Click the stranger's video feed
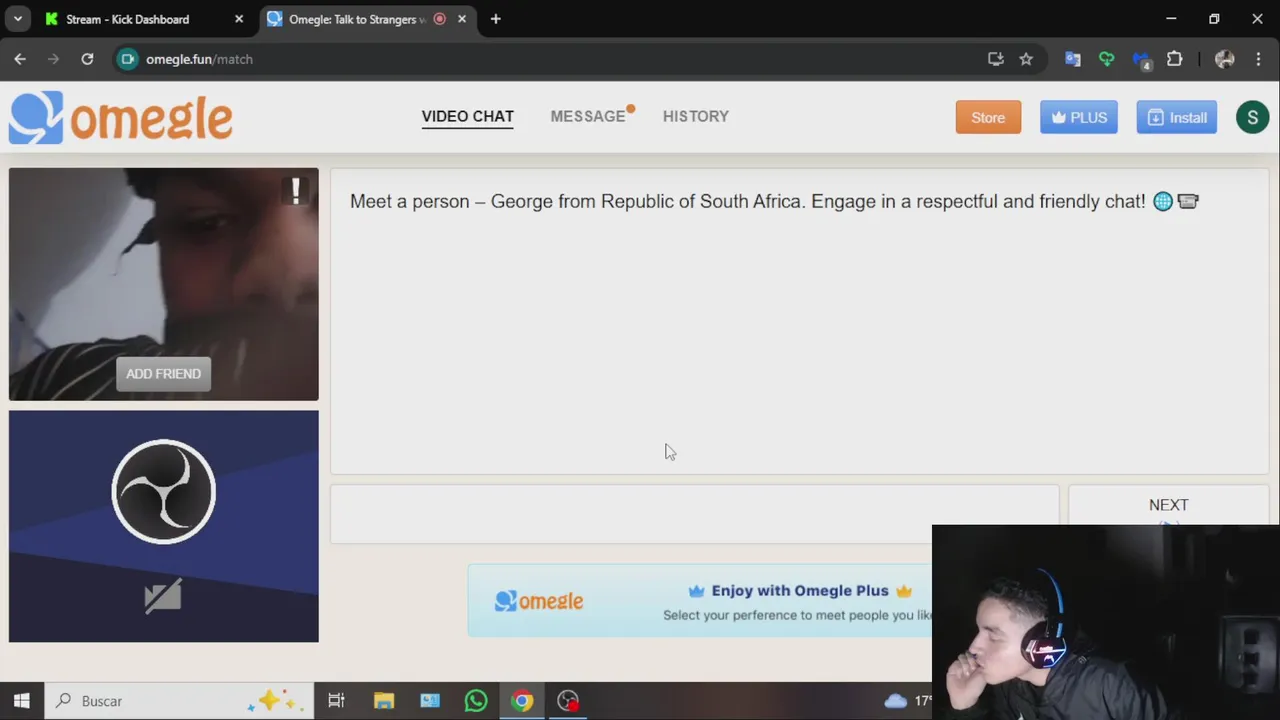 click(x=164, y=284)
